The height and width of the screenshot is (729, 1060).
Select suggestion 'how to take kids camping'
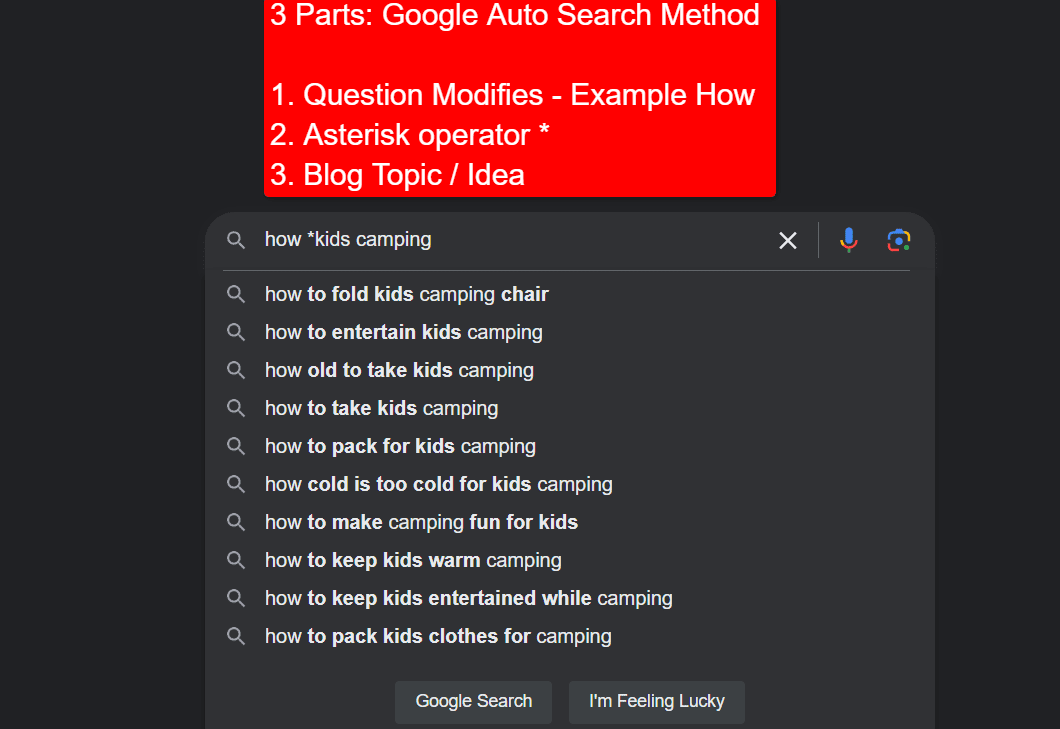click(x=381, y=407)
